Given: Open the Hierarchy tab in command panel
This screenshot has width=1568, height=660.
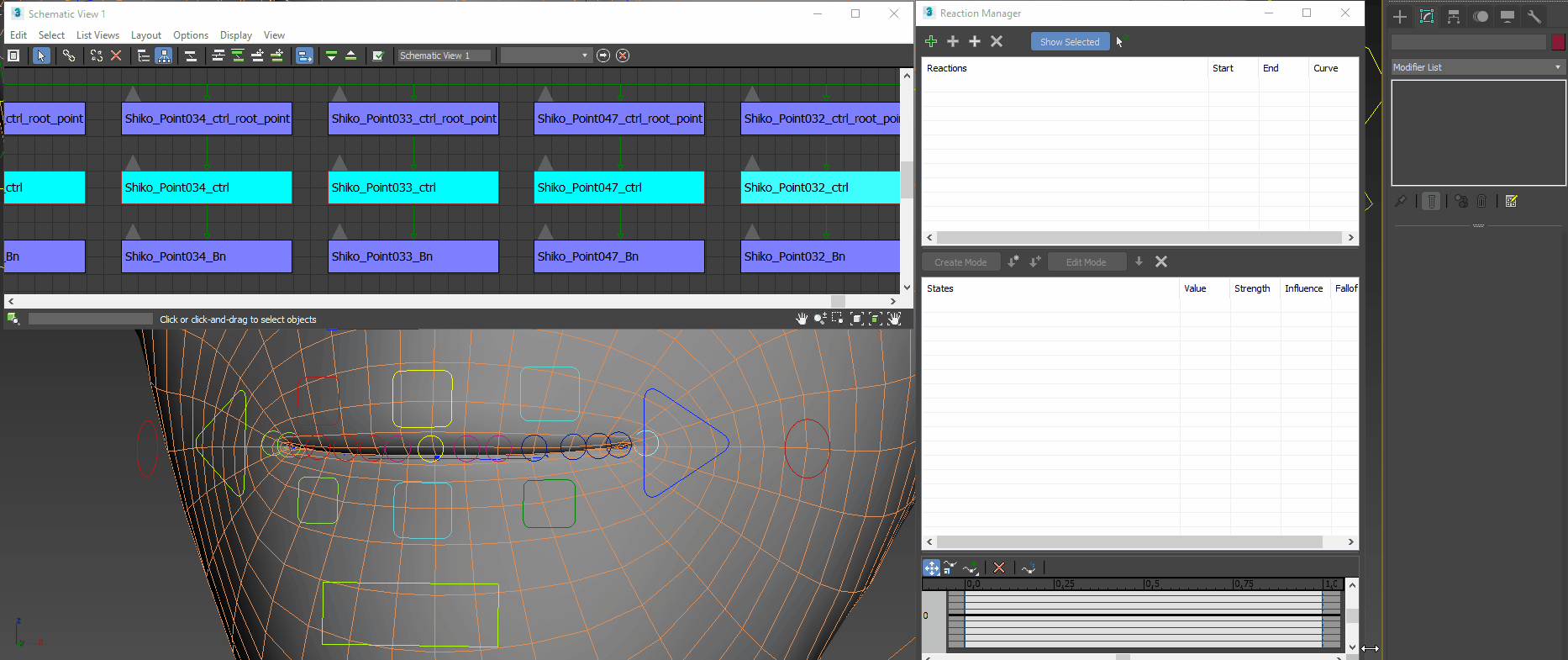Looking at the screenshot, I should [x=1454, y=17].
